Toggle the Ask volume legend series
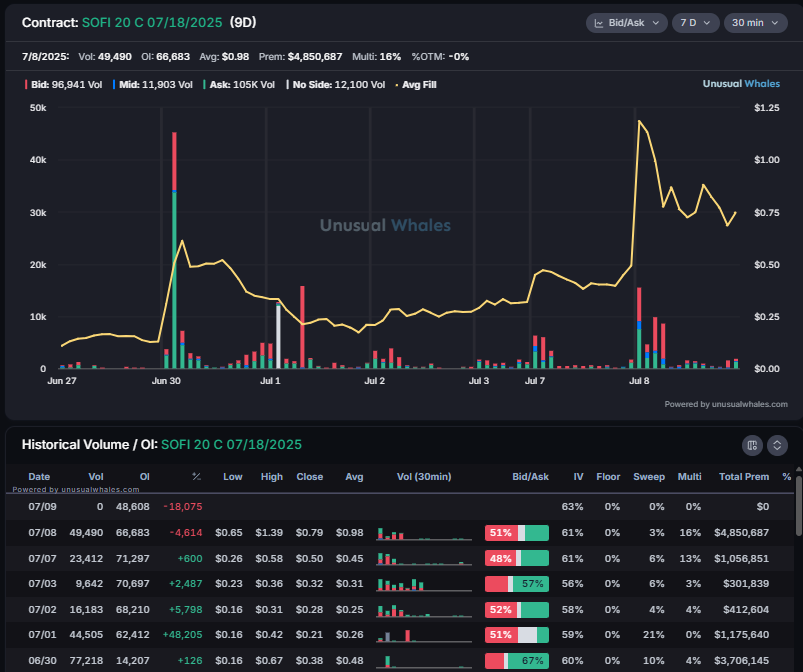The height and width of the screenshot is (672, 803). click(239, 85)
